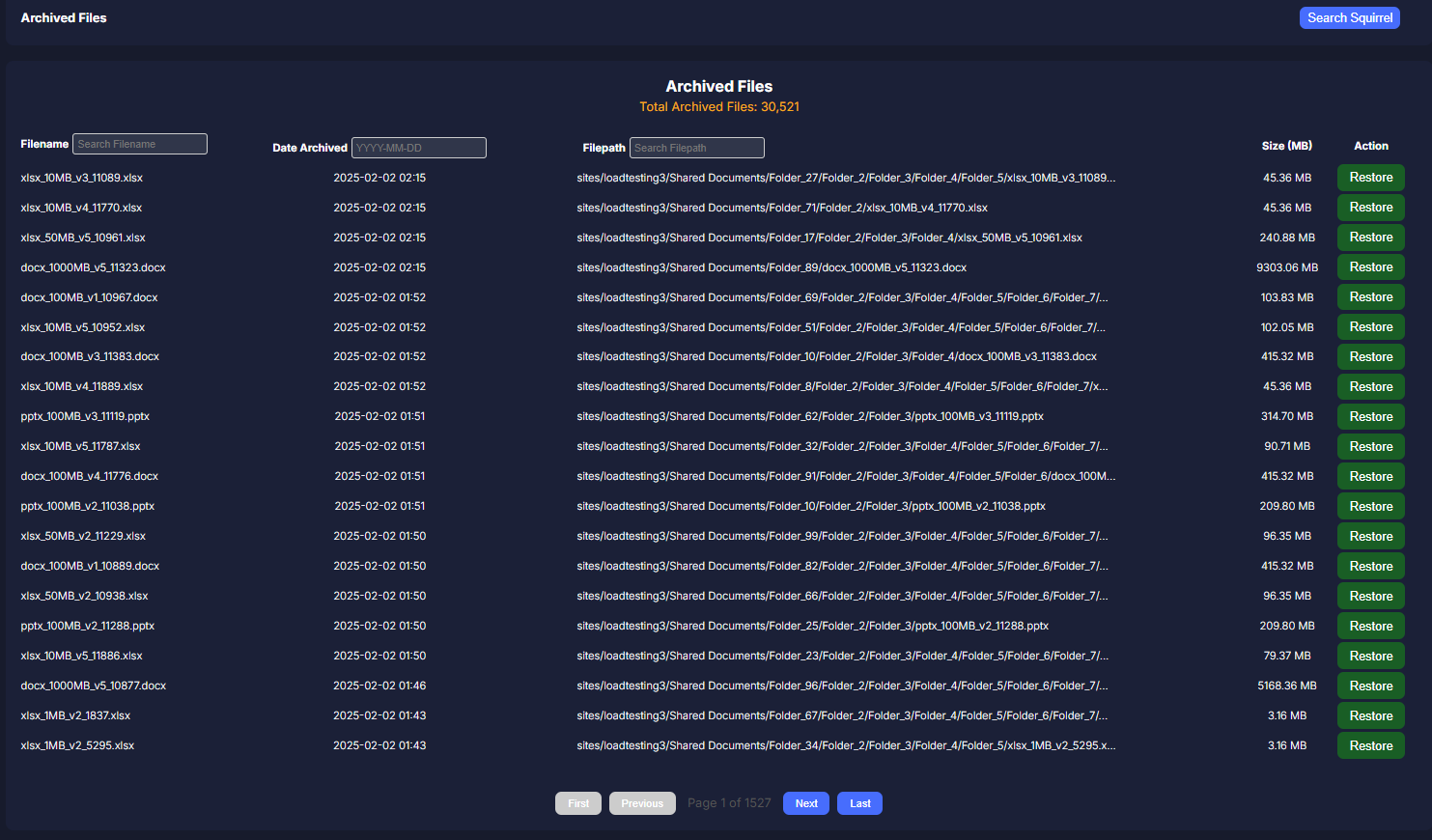Jump to the Last page

pyautogui.click(x=859, y=803)
